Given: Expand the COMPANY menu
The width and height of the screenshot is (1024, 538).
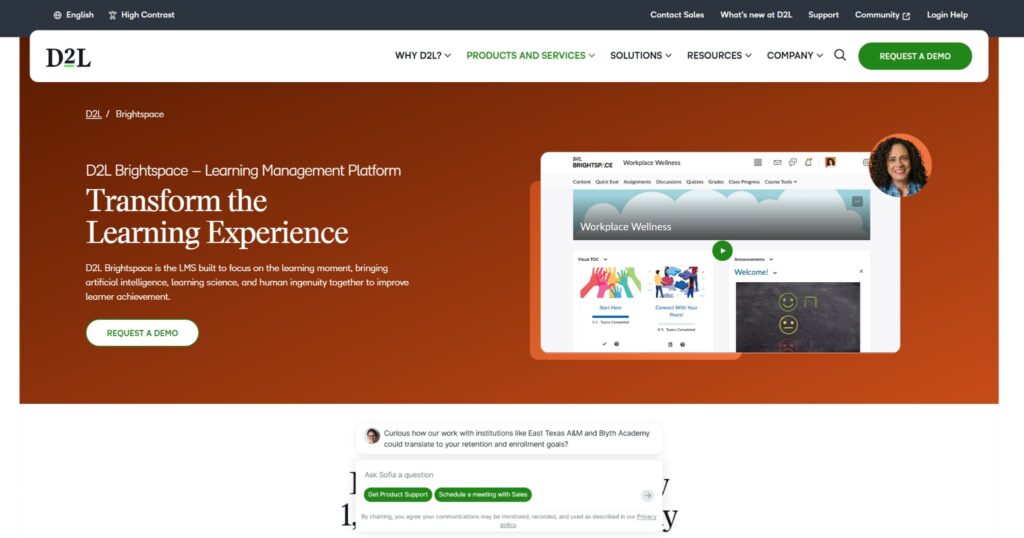Looking at the screenshot, I should click(795, 55).
